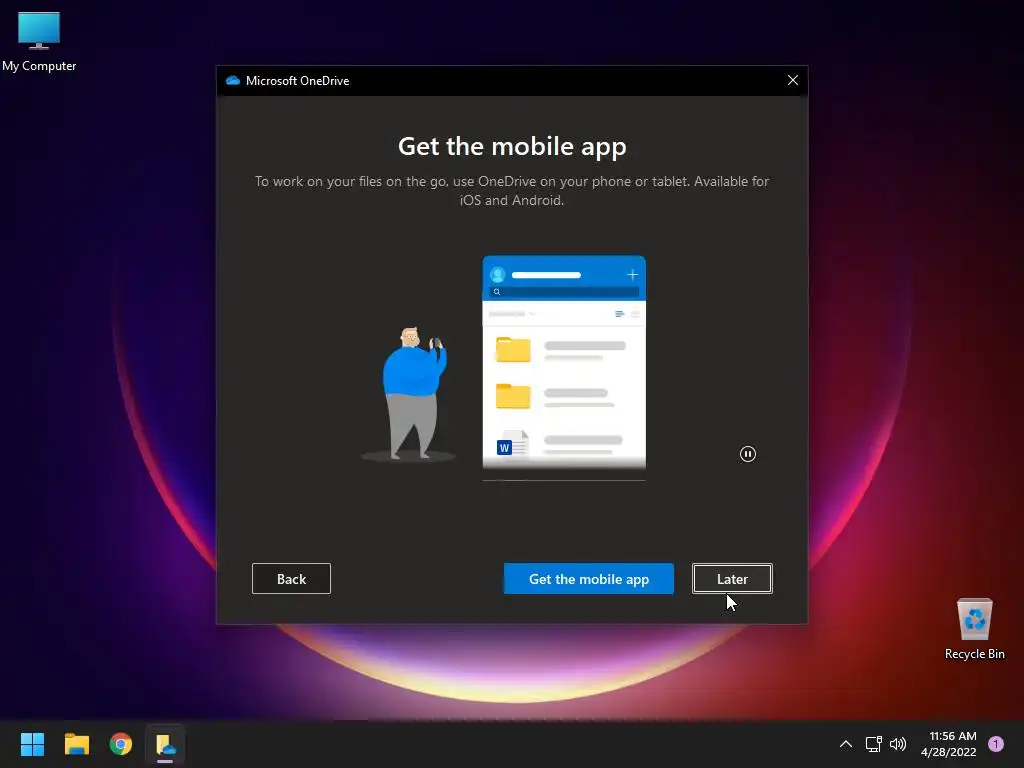1024x768 pixels.
Task: Go Back in the OneDrive setup
Action: [291, 579]
